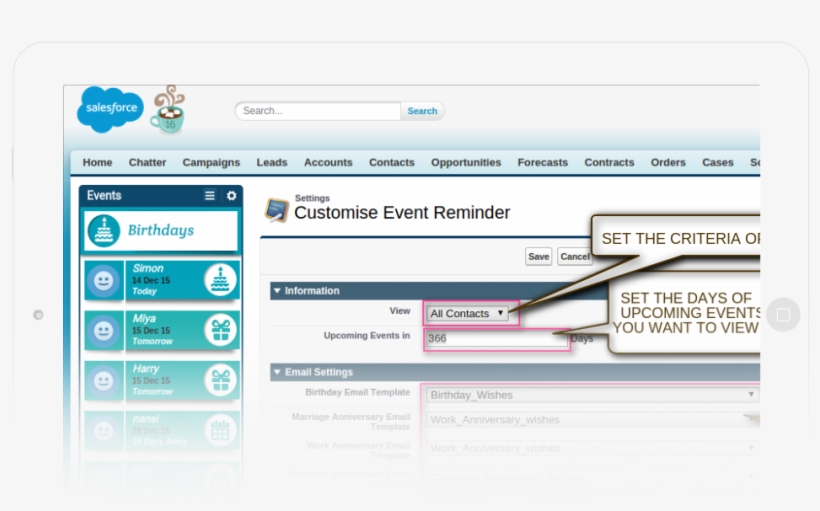The height and width of the screenshot is (511, 820).
Task: Click Simon's smiley avatar
Action: pyautogui.click(x=104, y=281)
